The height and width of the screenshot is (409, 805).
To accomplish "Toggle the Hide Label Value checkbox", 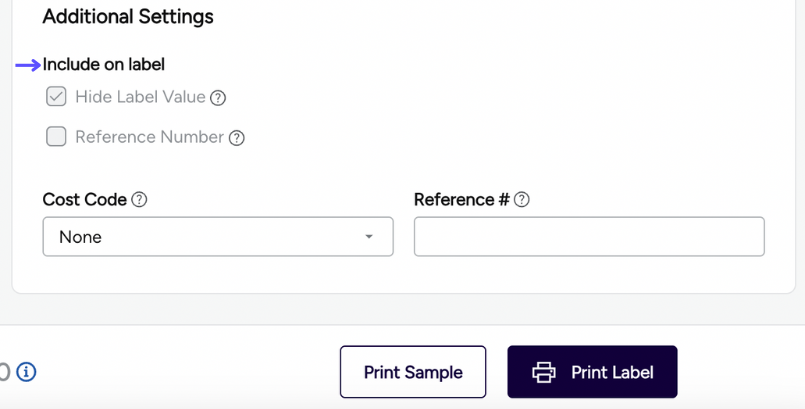I will [56, 97].
